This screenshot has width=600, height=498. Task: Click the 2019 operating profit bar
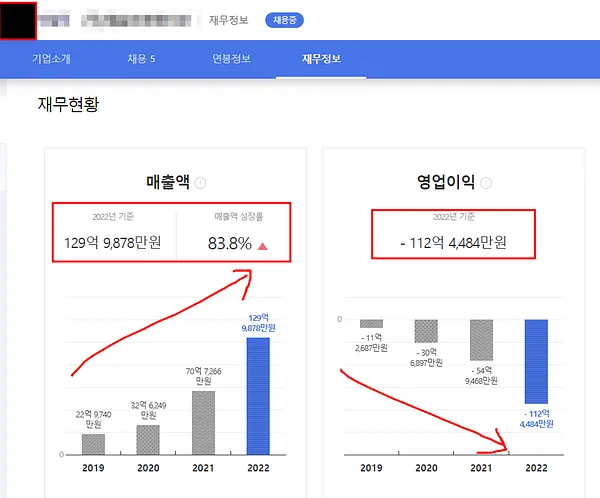(x=371, y=323)
